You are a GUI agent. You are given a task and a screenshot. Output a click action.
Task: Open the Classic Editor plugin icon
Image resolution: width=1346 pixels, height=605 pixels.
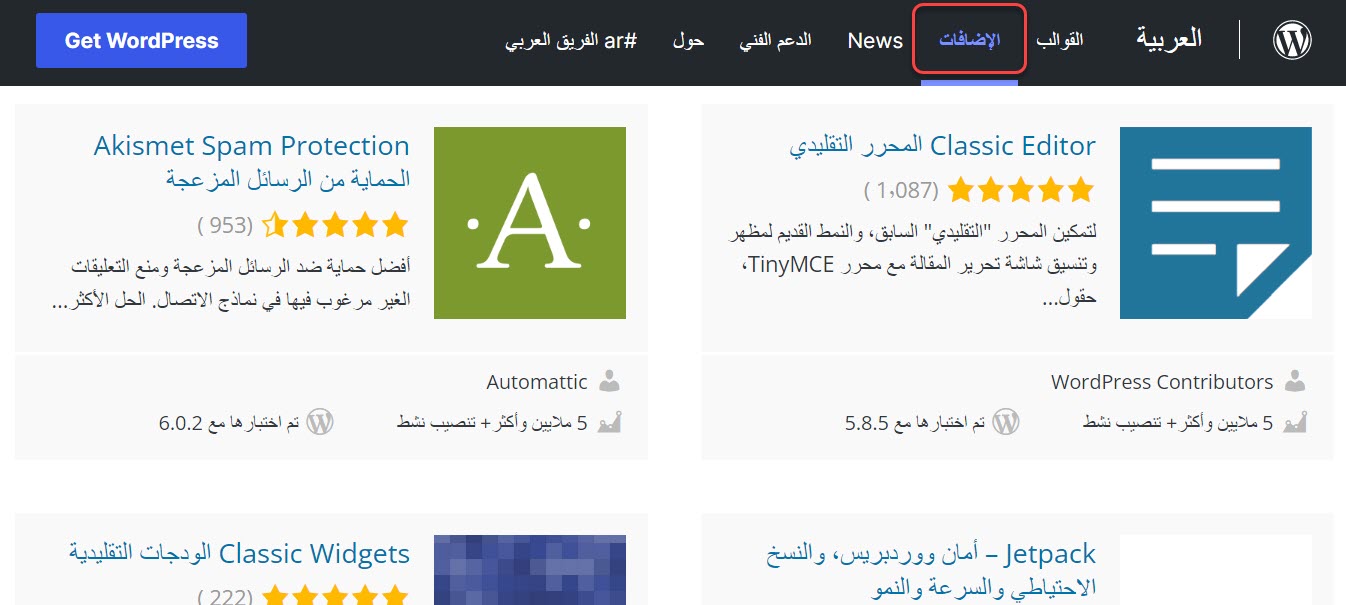(x=1215, y=223)
